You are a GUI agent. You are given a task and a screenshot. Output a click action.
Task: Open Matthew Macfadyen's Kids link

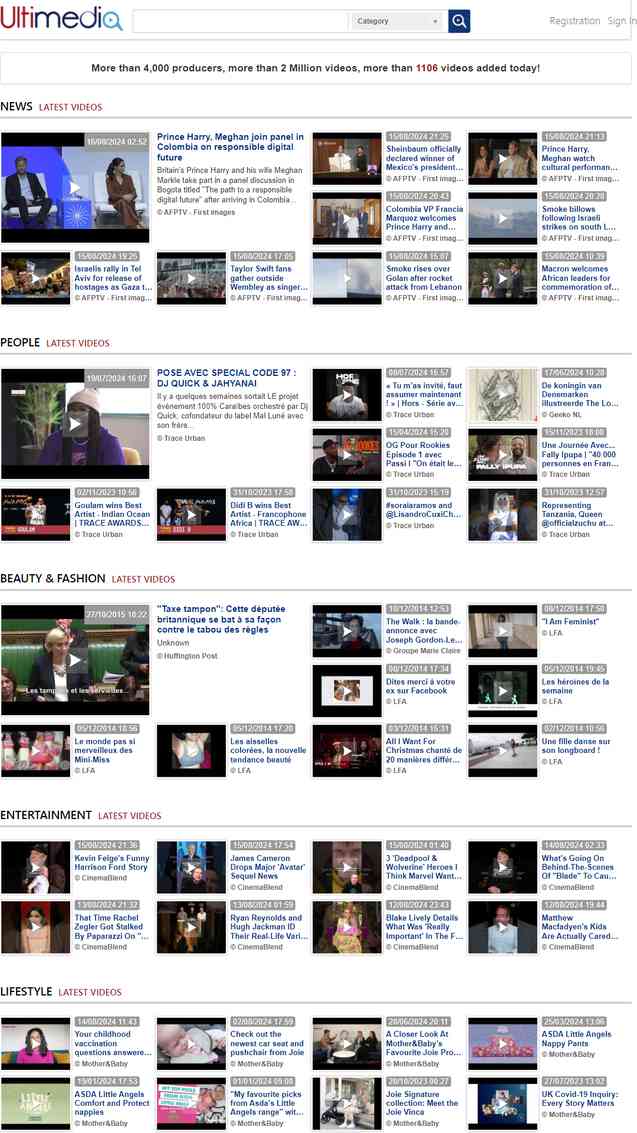coord(580,927)
